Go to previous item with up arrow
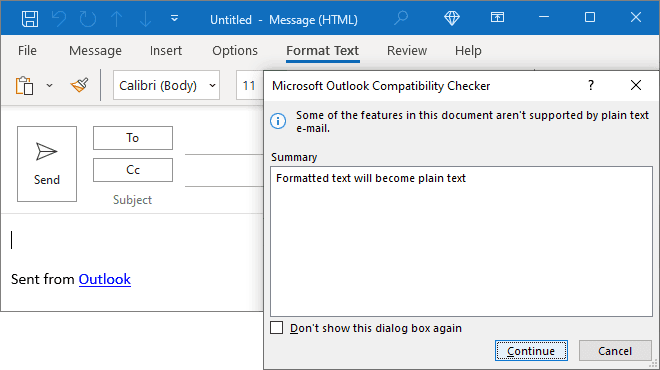Viewport: 660px width, 370px height. pos(117,19)
